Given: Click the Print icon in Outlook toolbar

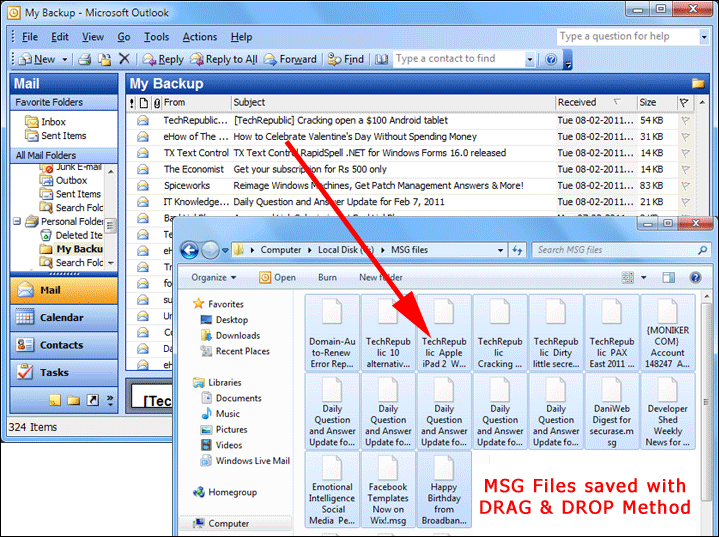Looking at the screenshot, I should (84, 59).
